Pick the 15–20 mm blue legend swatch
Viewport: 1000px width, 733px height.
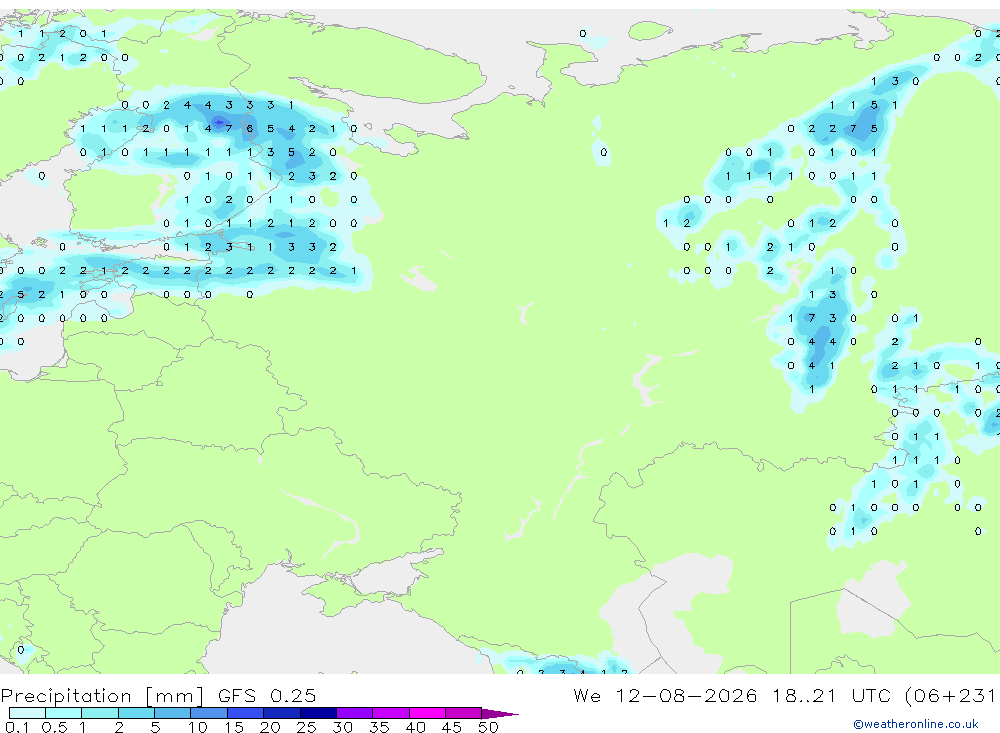coord(246,713)
